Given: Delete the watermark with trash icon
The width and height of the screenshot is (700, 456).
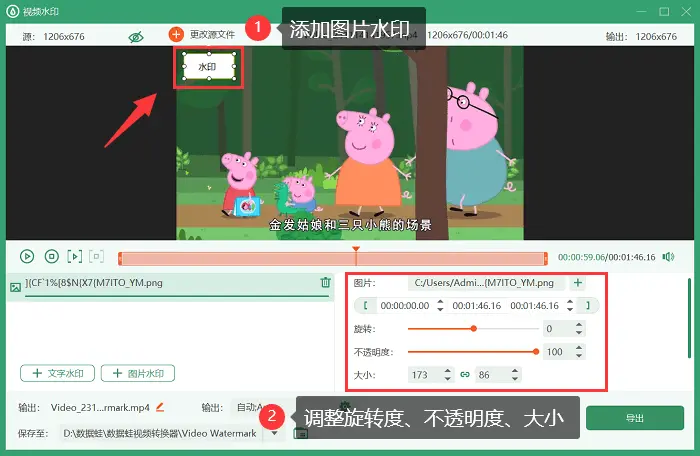Looking at the screenshot, I should click(325, 282).
